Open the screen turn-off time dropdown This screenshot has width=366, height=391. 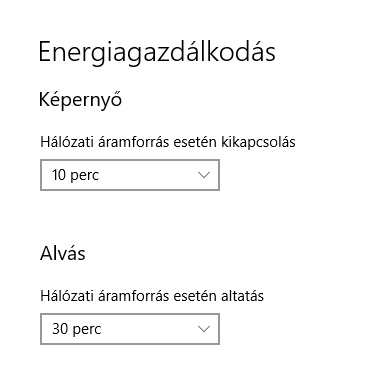(130, 175)
